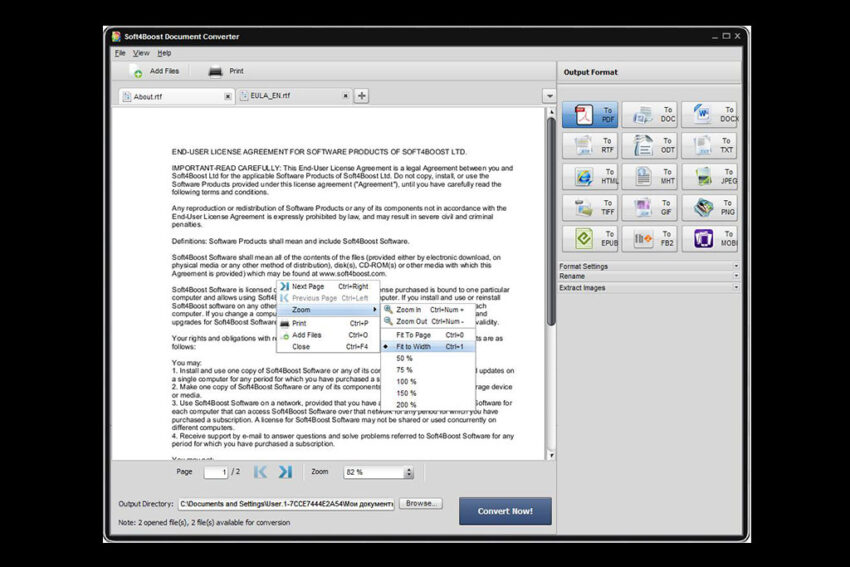Click the Print toolbar button
Image resolution: width=850 pixels, height=567 pixels.
click(226, 71)
